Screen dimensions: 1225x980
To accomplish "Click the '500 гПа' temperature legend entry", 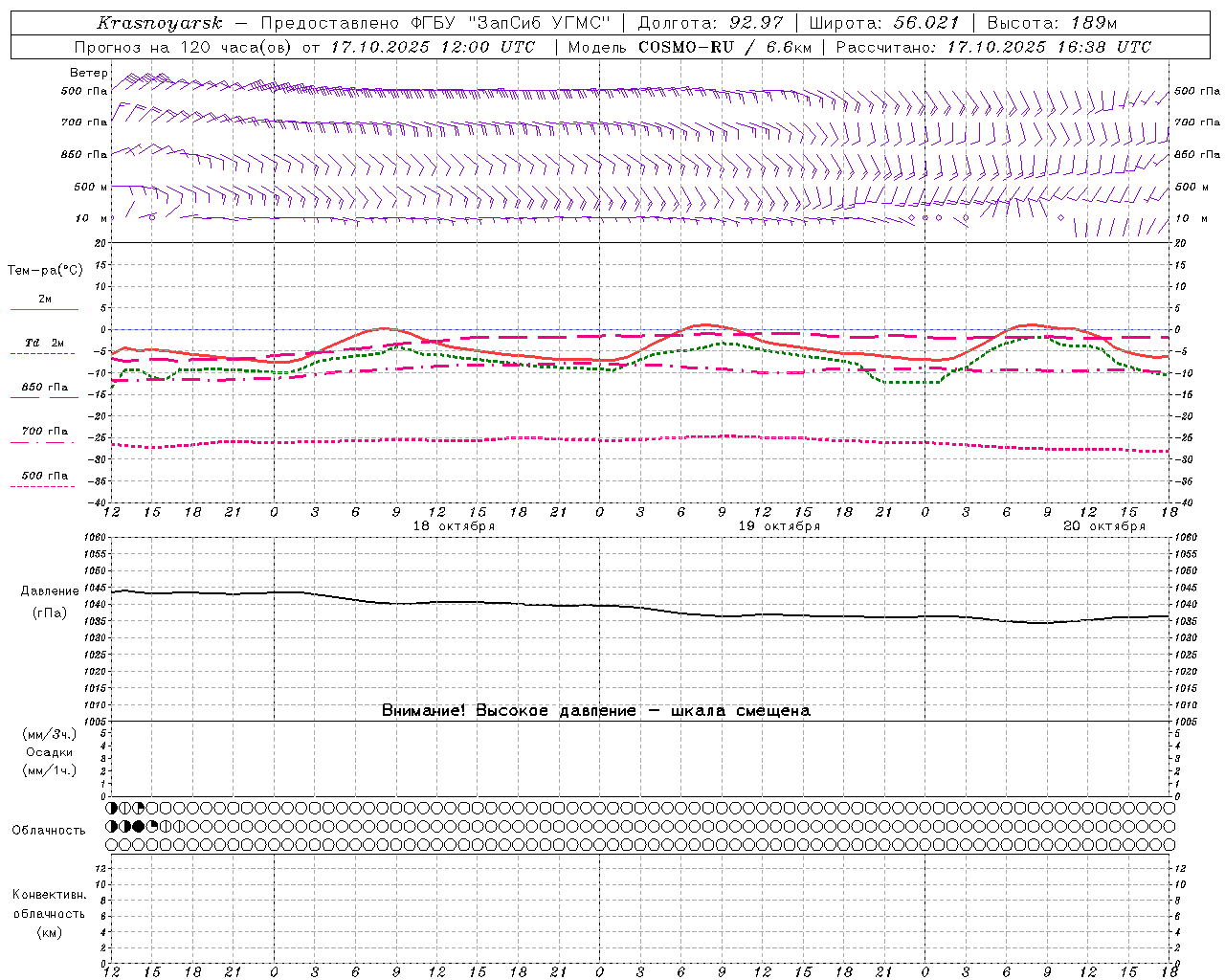I will 45,476.
